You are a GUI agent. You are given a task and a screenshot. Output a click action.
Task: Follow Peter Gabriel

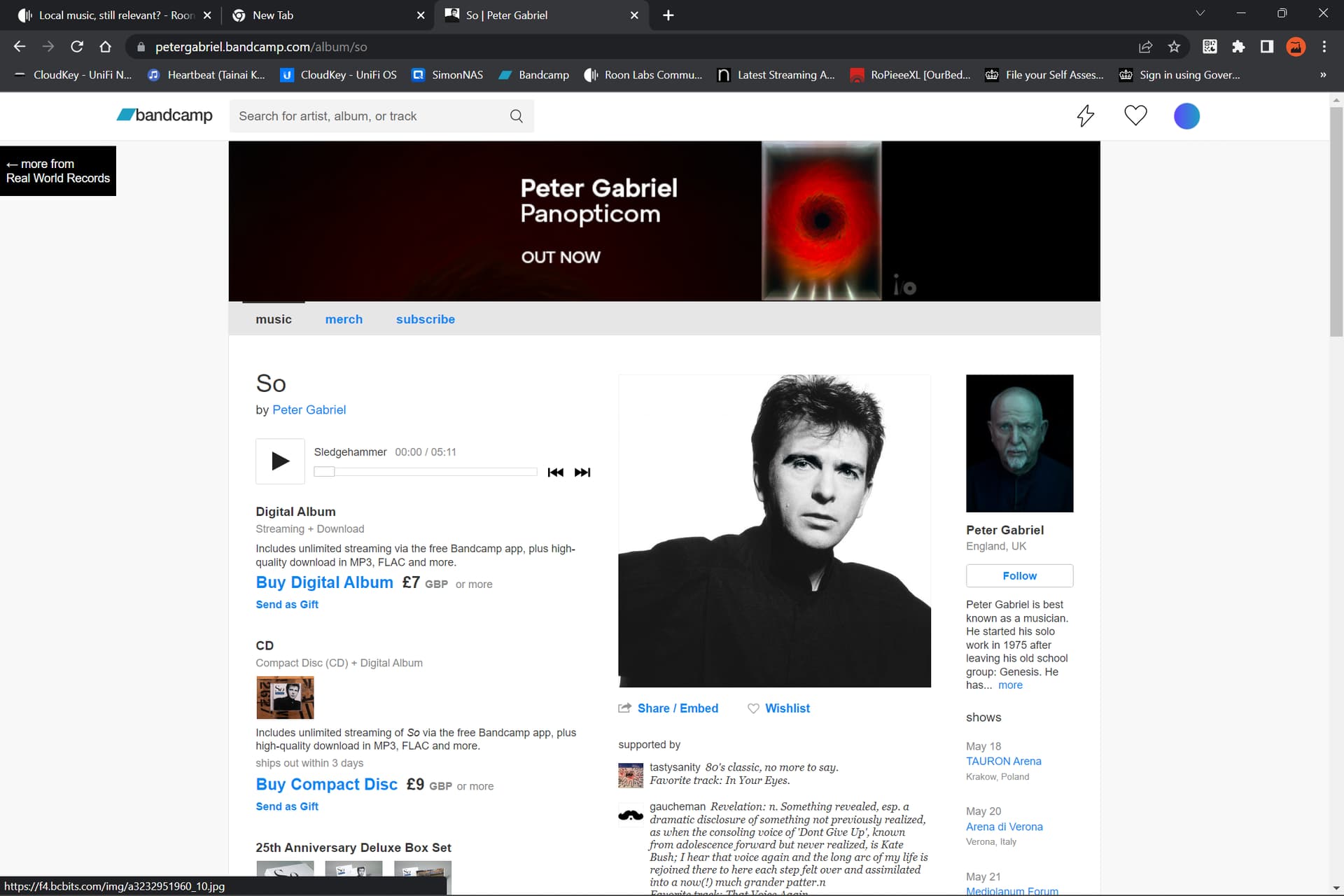point(1019,575)
